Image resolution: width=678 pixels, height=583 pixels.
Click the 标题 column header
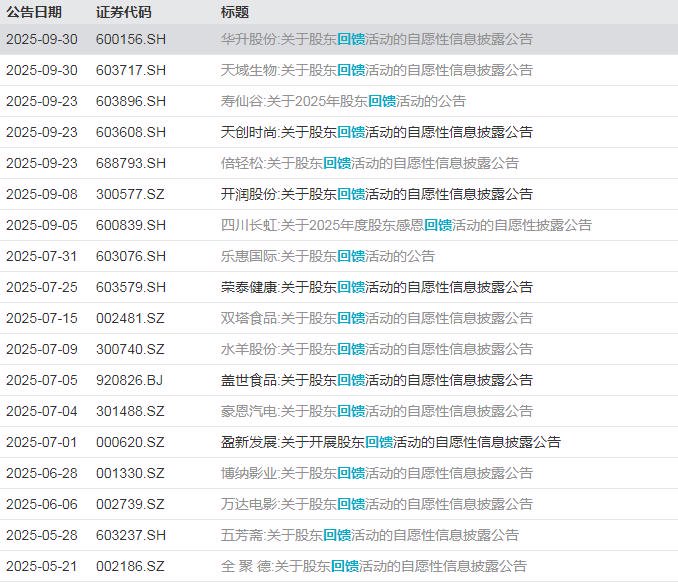[235, 12]
